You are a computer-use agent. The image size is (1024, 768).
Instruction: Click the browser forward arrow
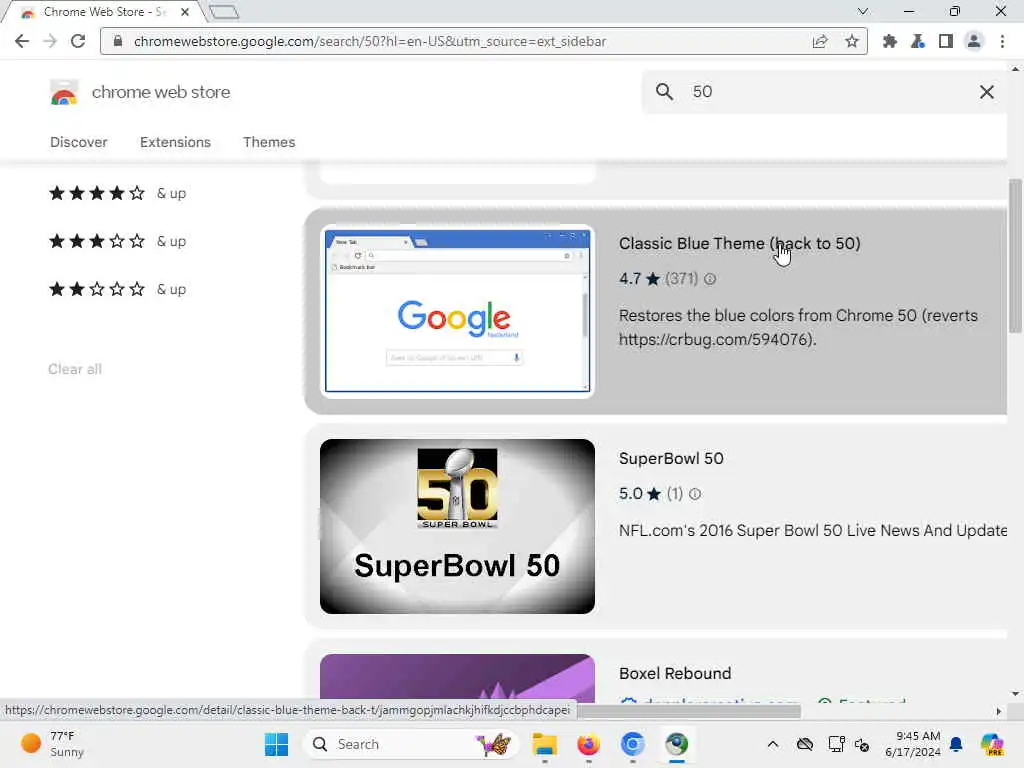pos(50,41)
